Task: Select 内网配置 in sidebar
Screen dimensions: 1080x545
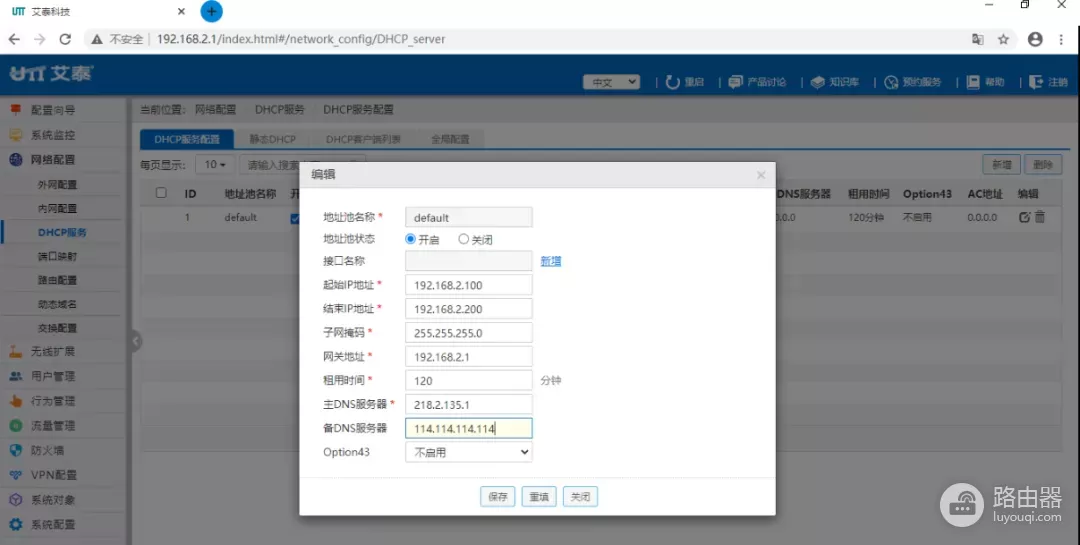Action: 57,208
